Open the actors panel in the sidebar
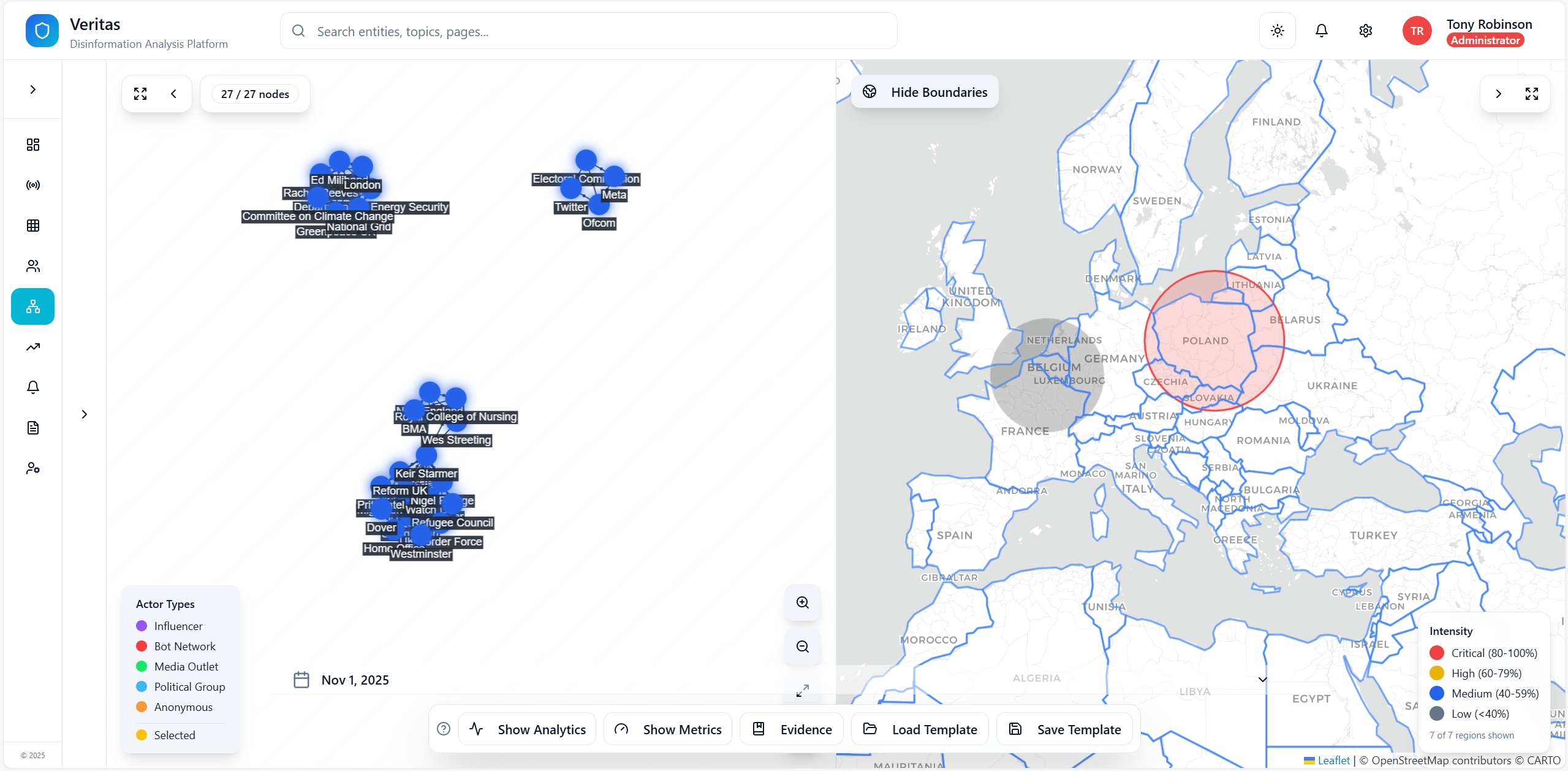Screen dimensions: 1568x771 coord(32,266)
